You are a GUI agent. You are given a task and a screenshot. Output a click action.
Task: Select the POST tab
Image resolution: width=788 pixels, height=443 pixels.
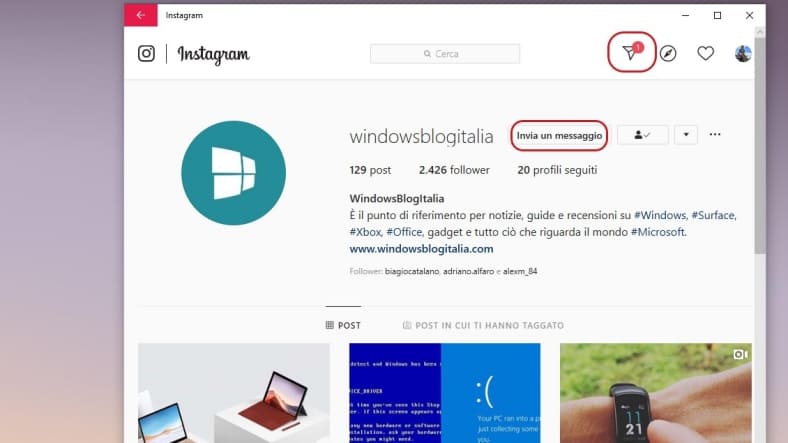(x=343, y=325)
